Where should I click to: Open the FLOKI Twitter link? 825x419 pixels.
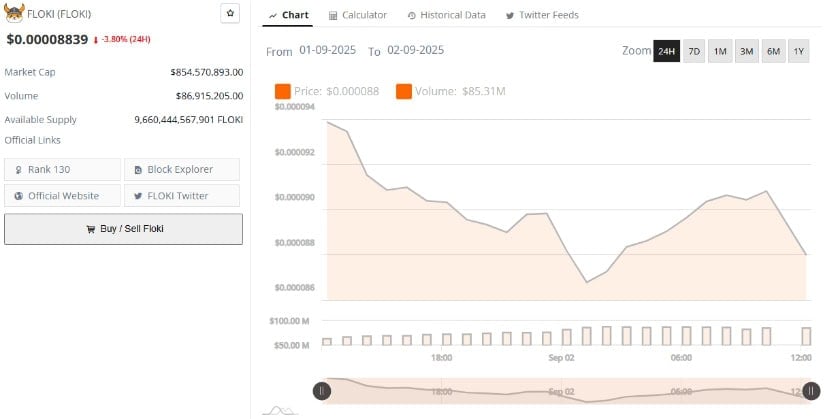(x=182, y=195)
